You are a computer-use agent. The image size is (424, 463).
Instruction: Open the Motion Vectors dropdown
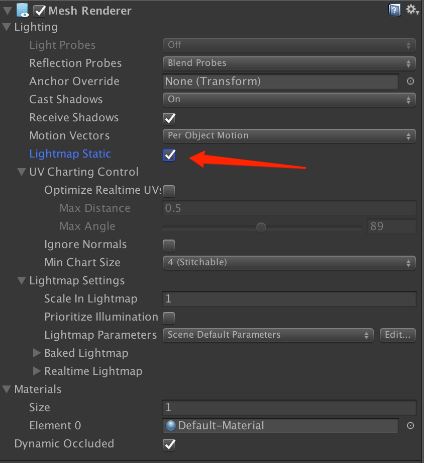click(x=289, y=136)
